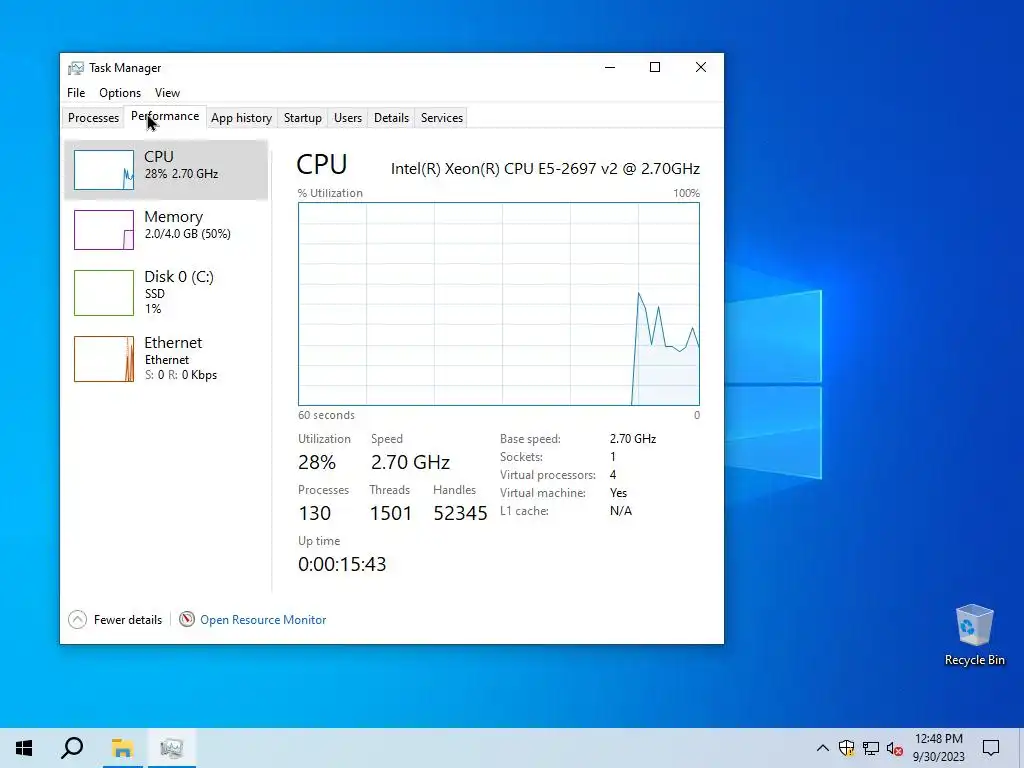The width and height of the screenshot is (1024, 768).
Task: Select the Memory mini graph thumbnail
Action: point(104,230)
